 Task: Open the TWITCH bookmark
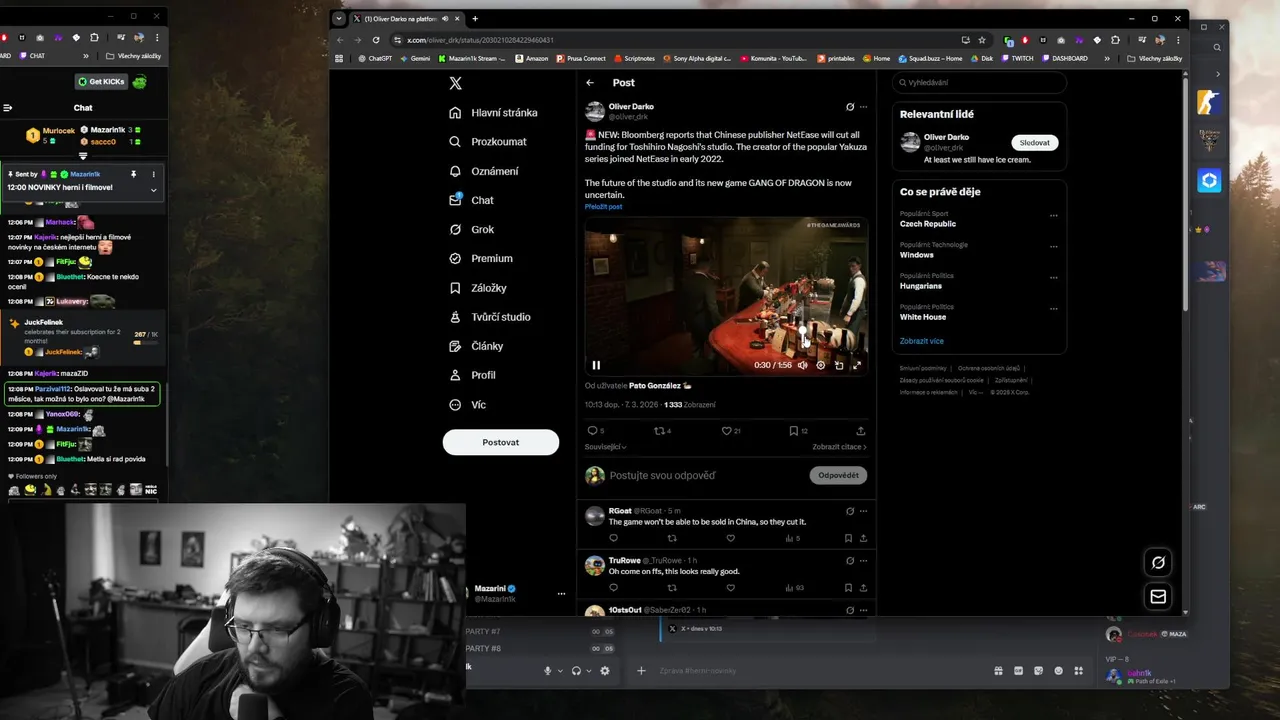(1017, 59)
